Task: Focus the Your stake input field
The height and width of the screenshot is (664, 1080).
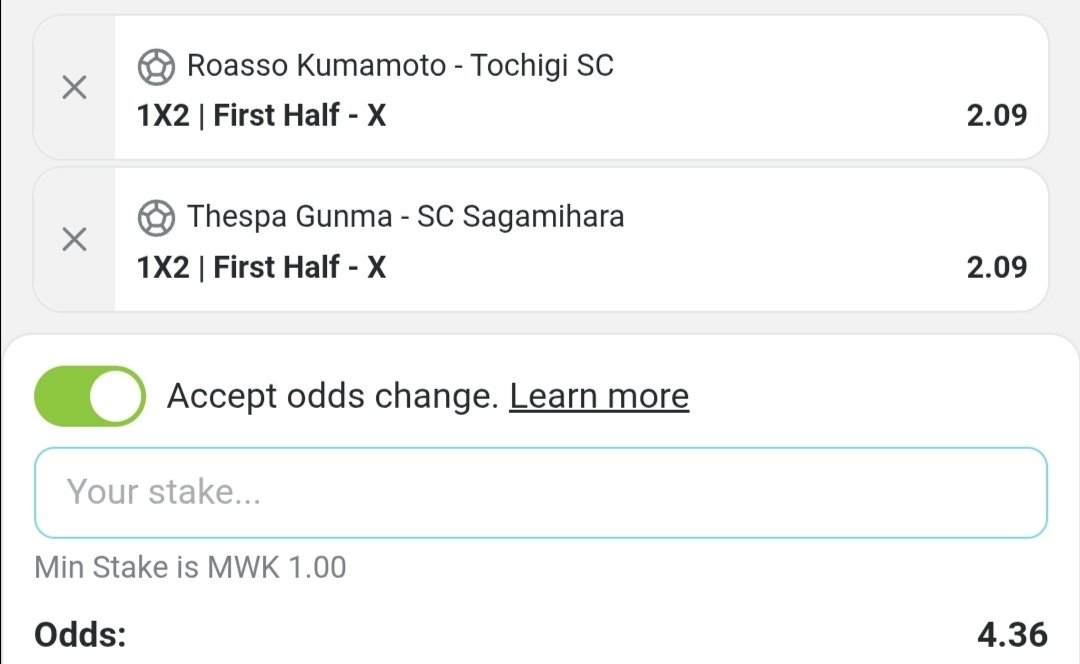Action: coord(541,492)
